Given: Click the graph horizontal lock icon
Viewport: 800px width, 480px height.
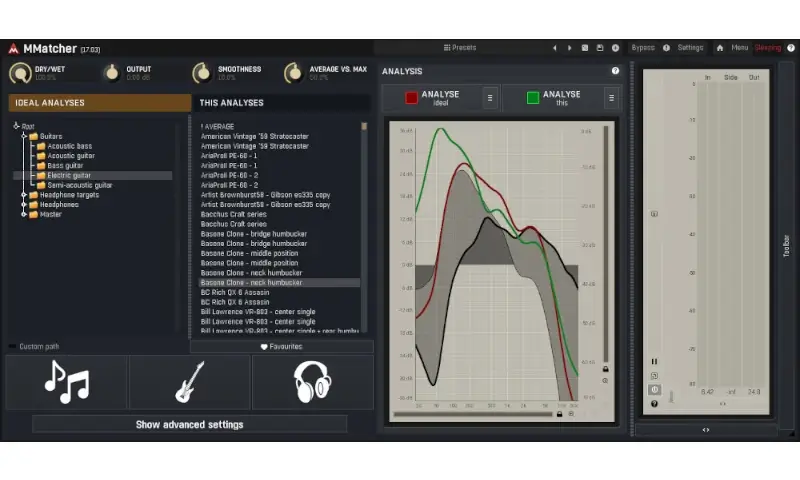Looking at the screenshot, I should (x=559, y=414).
